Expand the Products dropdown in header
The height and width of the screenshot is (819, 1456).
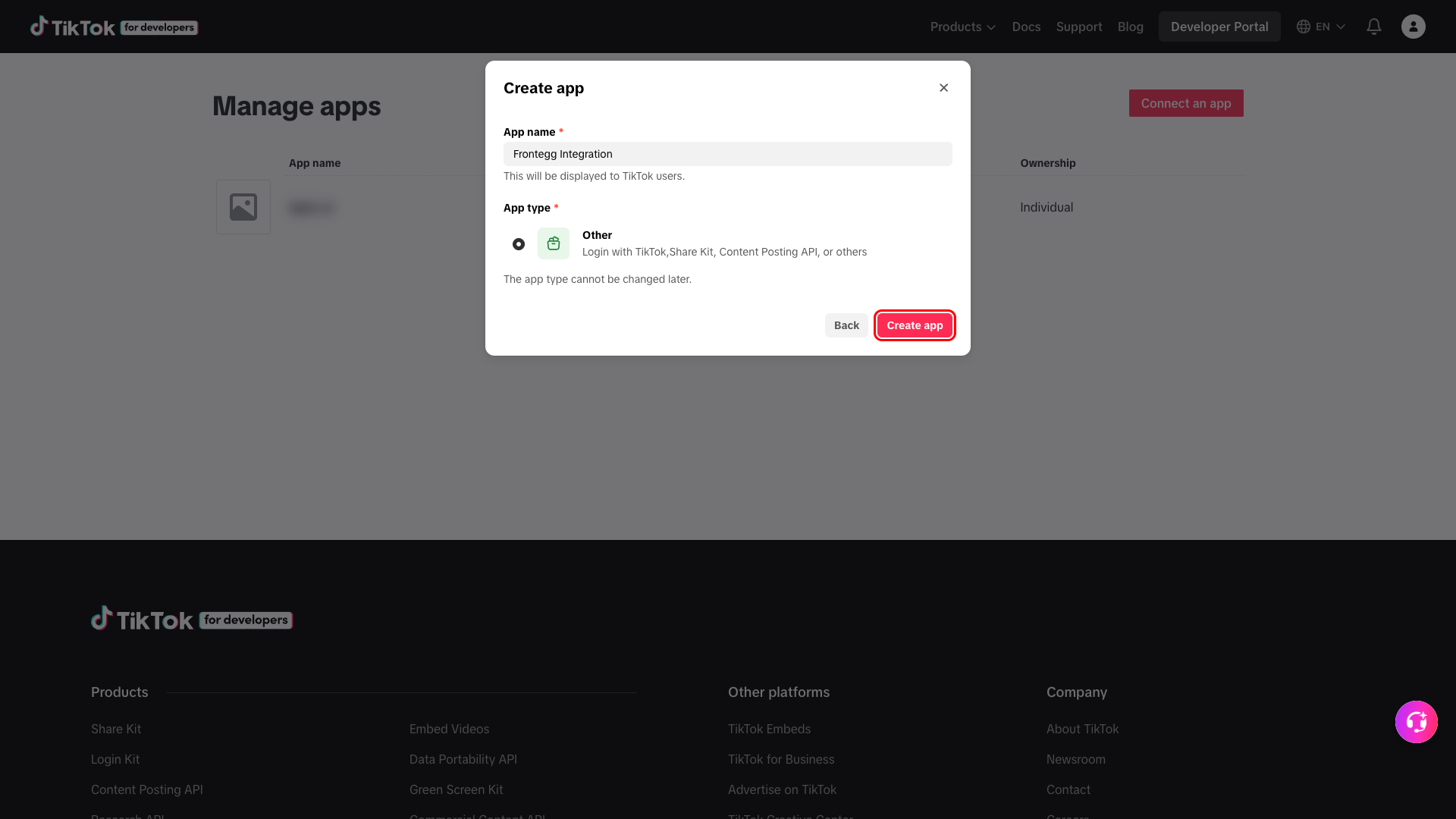(962, 27)
